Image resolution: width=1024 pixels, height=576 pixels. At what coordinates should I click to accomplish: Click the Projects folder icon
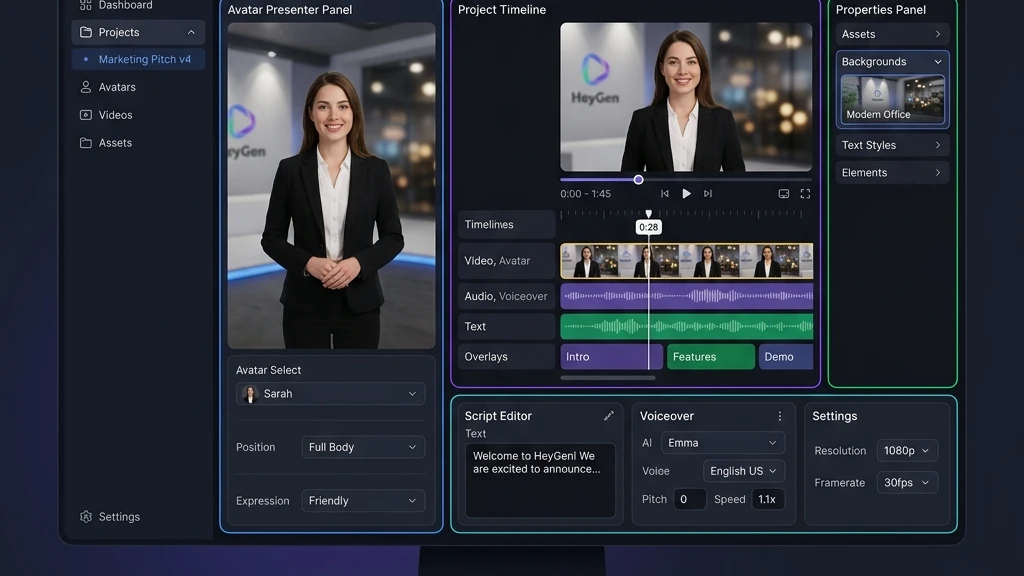click(86, 32)
